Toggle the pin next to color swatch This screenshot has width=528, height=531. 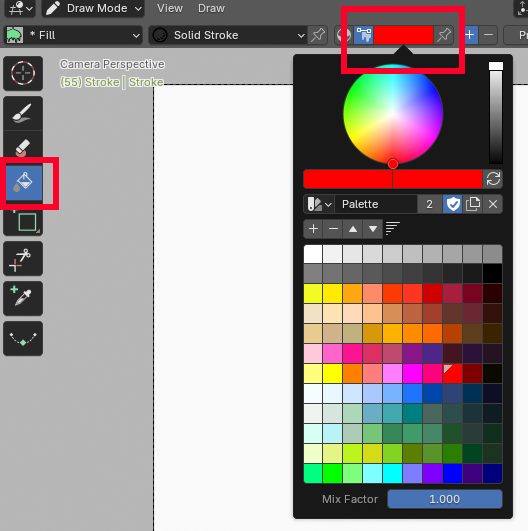444,35
